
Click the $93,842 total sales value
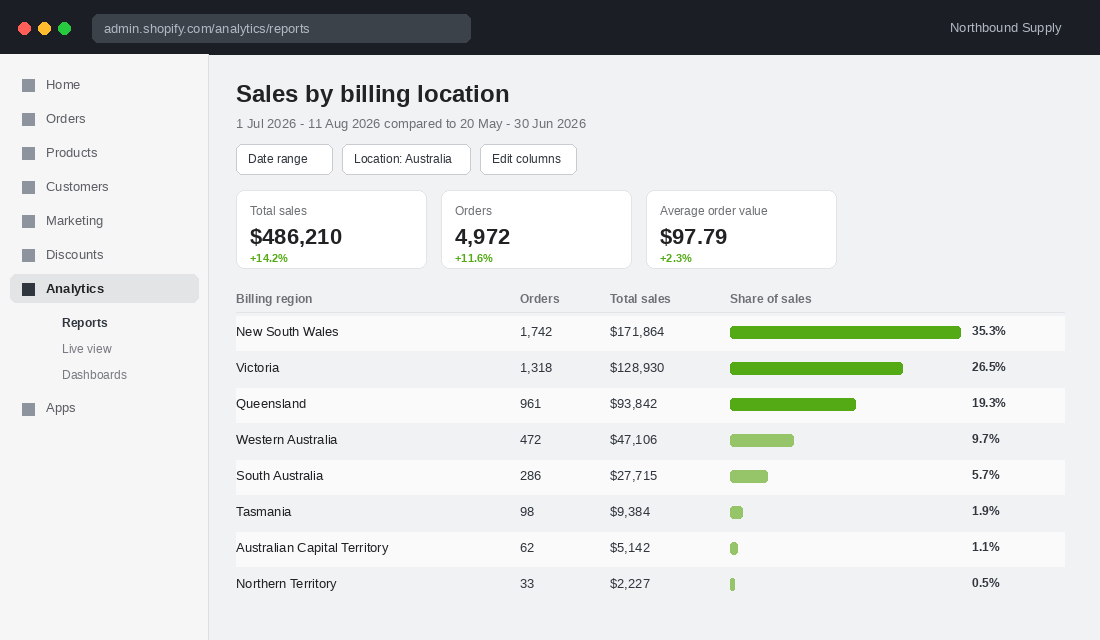point(633,404)
